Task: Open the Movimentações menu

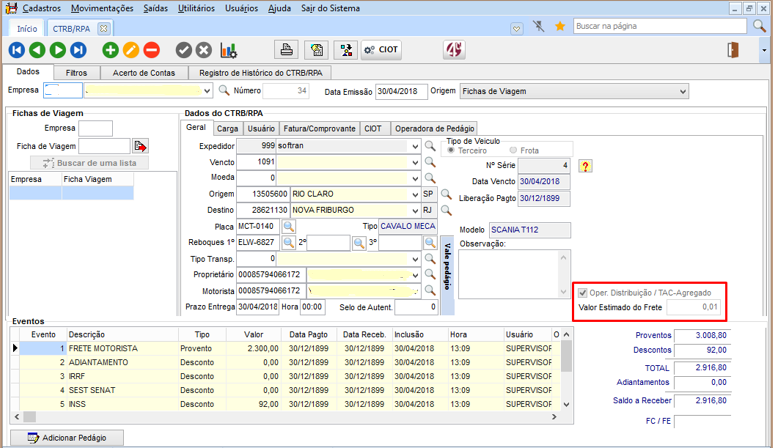Action: 103,7
